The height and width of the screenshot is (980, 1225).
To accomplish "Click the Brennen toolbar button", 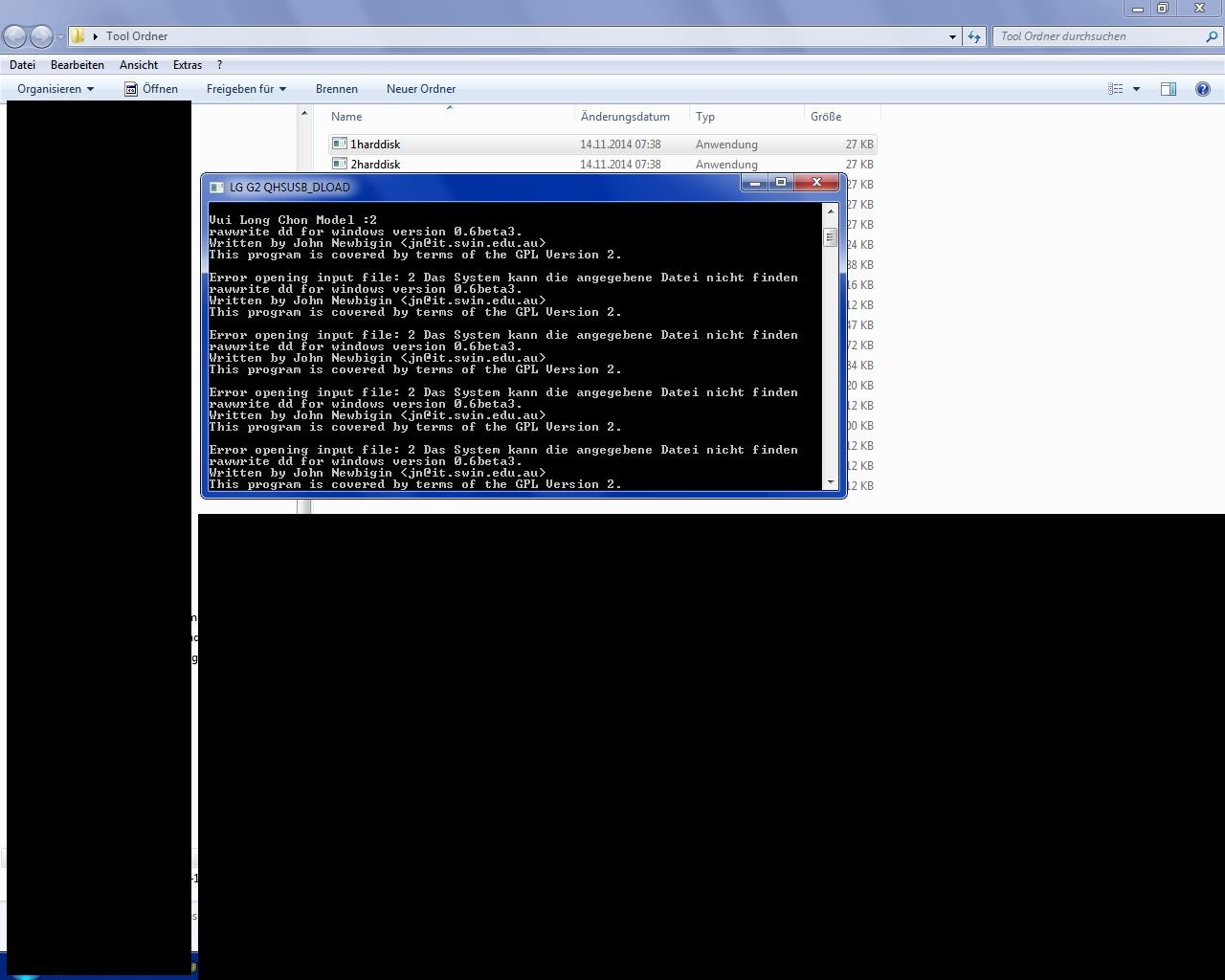I will [x=337, y=89].
